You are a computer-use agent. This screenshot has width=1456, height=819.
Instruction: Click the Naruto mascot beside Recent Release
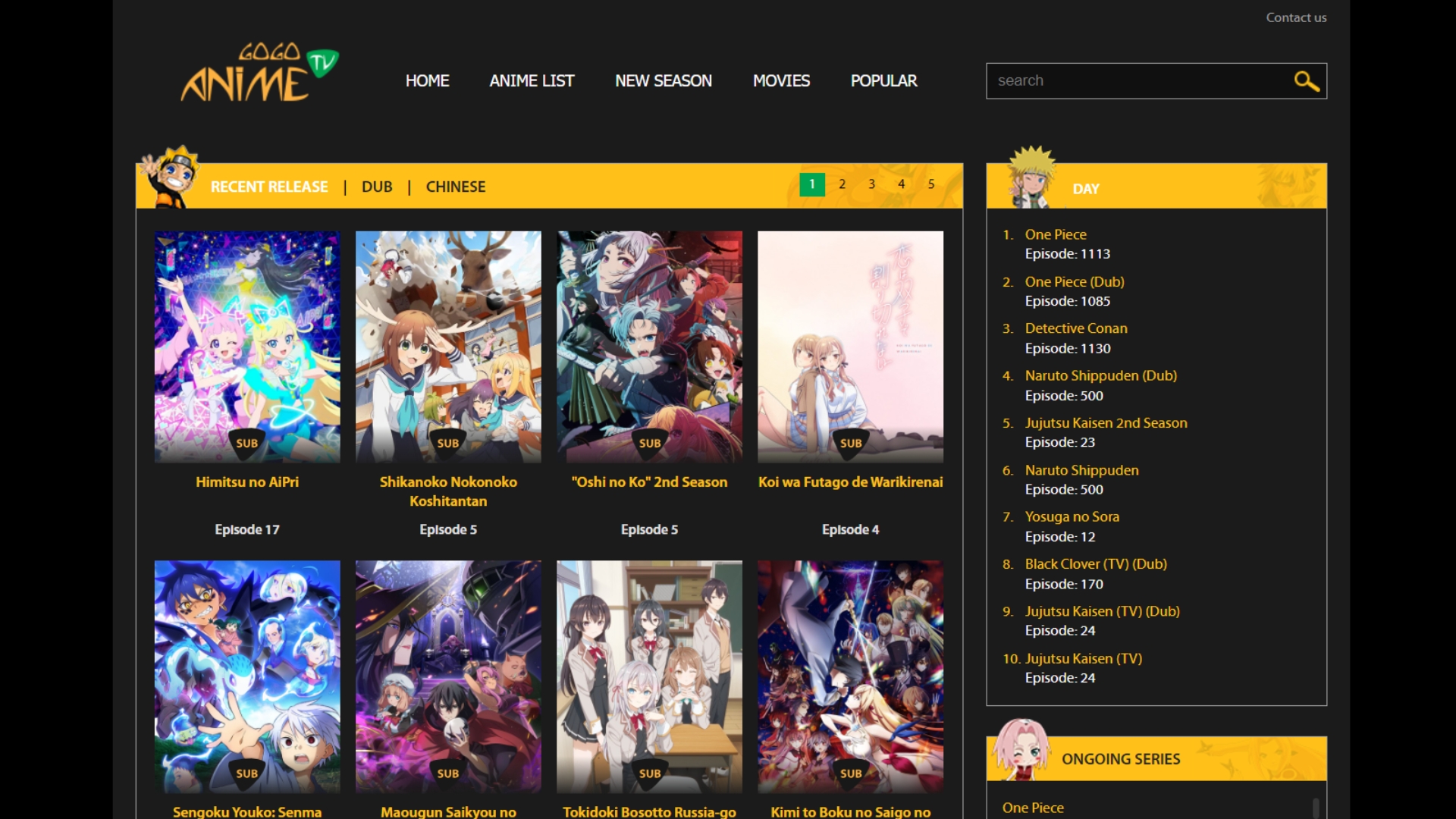[171, 176]
